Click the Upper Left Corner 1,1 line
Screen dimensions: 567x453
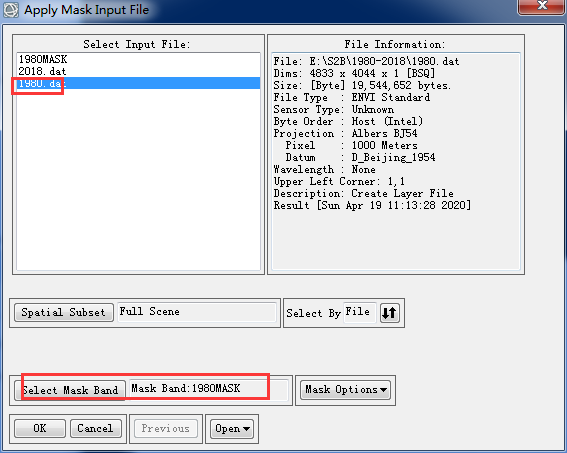click(339, 181)
